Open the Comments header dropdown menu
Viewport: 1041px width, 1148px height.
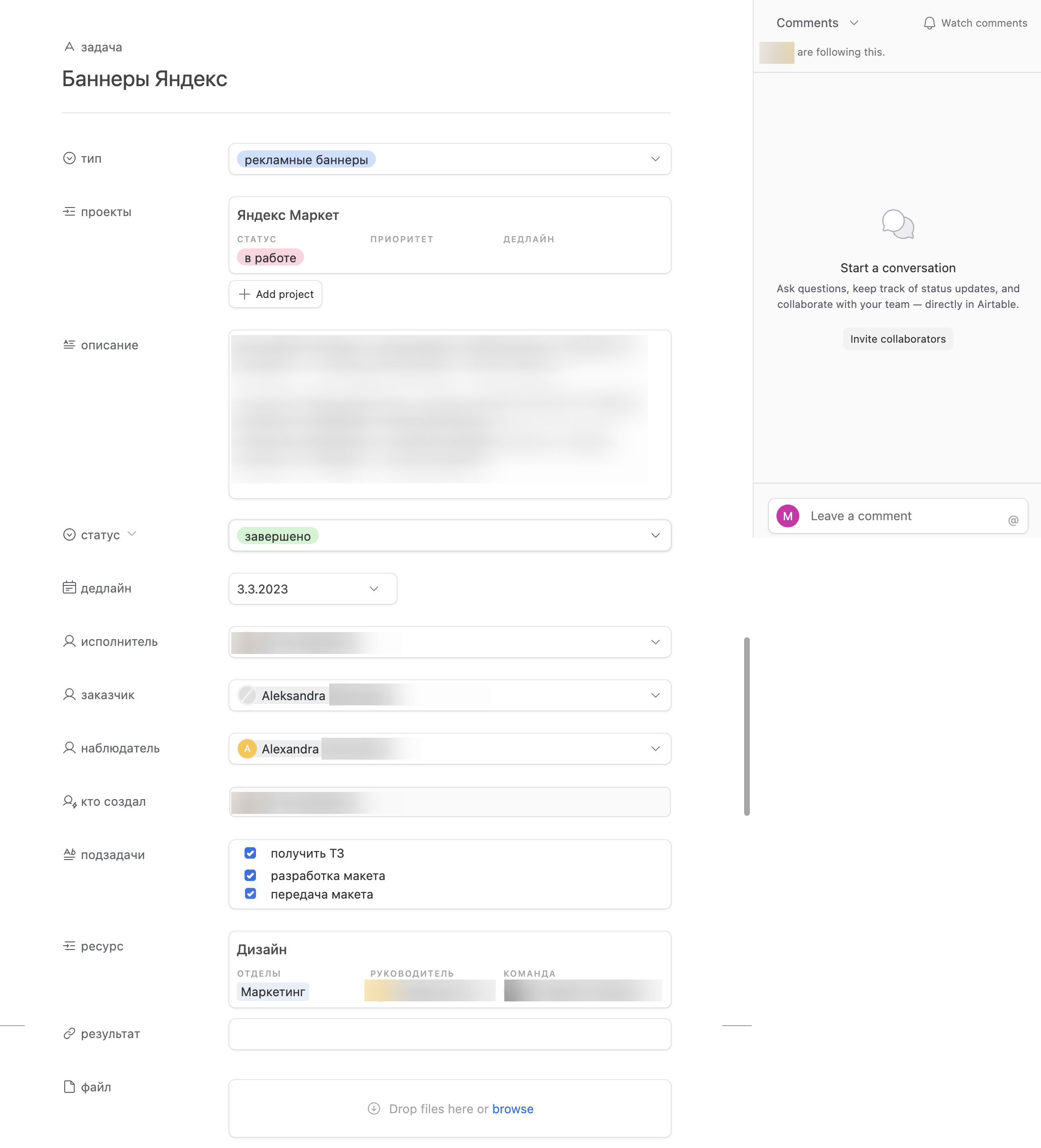pos(853,23)
